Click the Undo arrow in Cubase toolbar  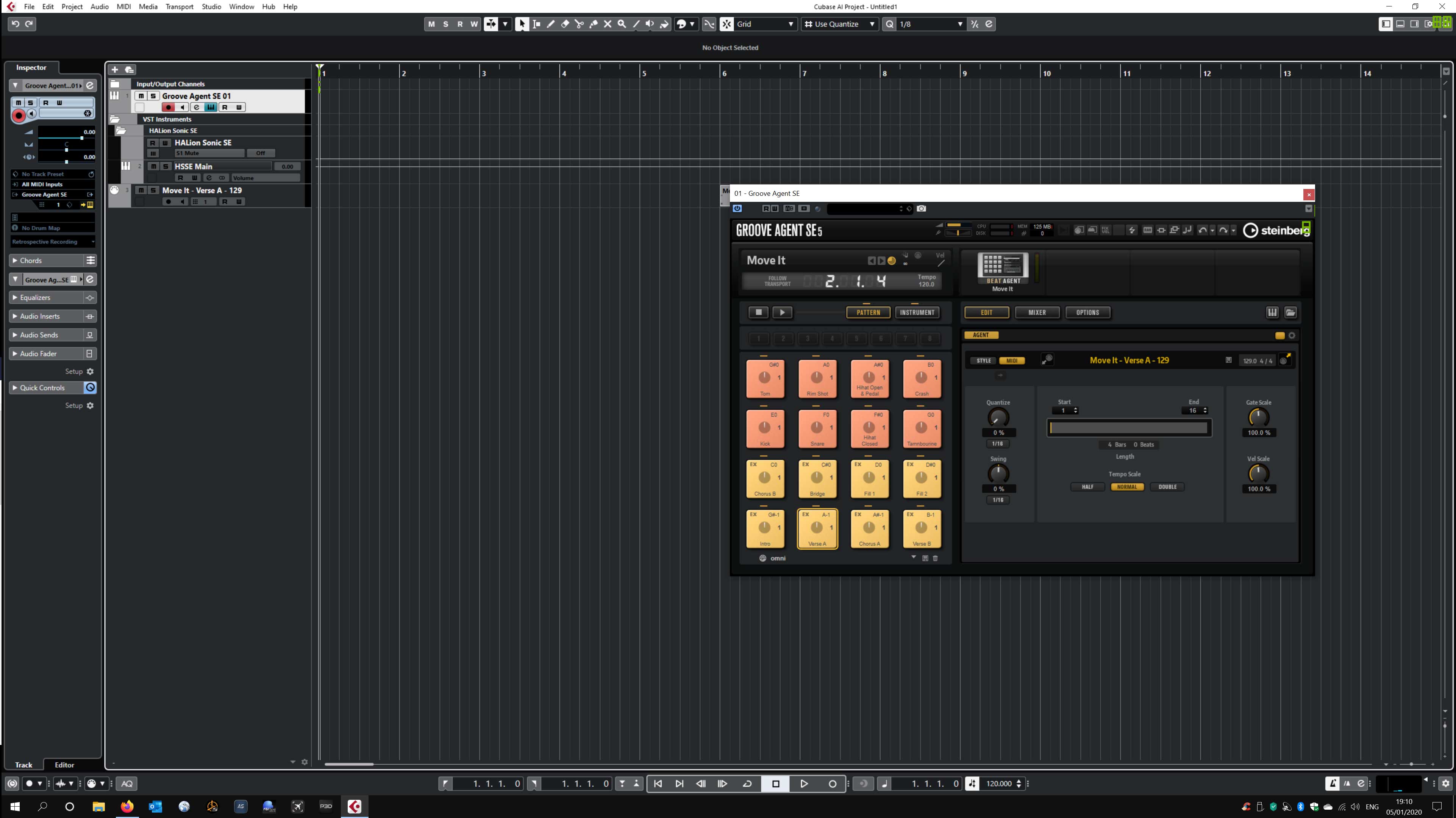[15, 24]
